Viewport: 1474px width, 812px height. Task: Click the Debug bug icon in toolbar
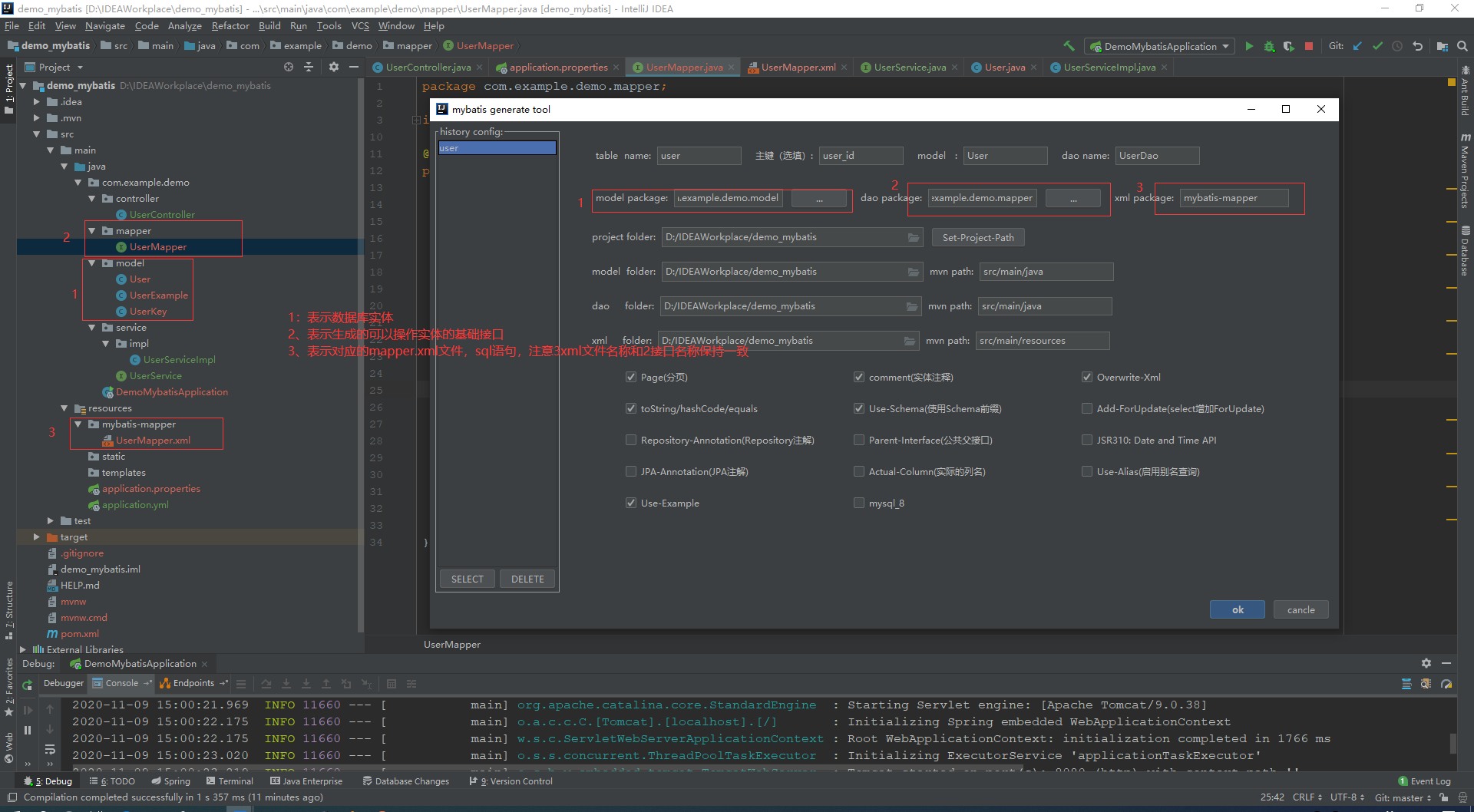(x=1269, y=46)
